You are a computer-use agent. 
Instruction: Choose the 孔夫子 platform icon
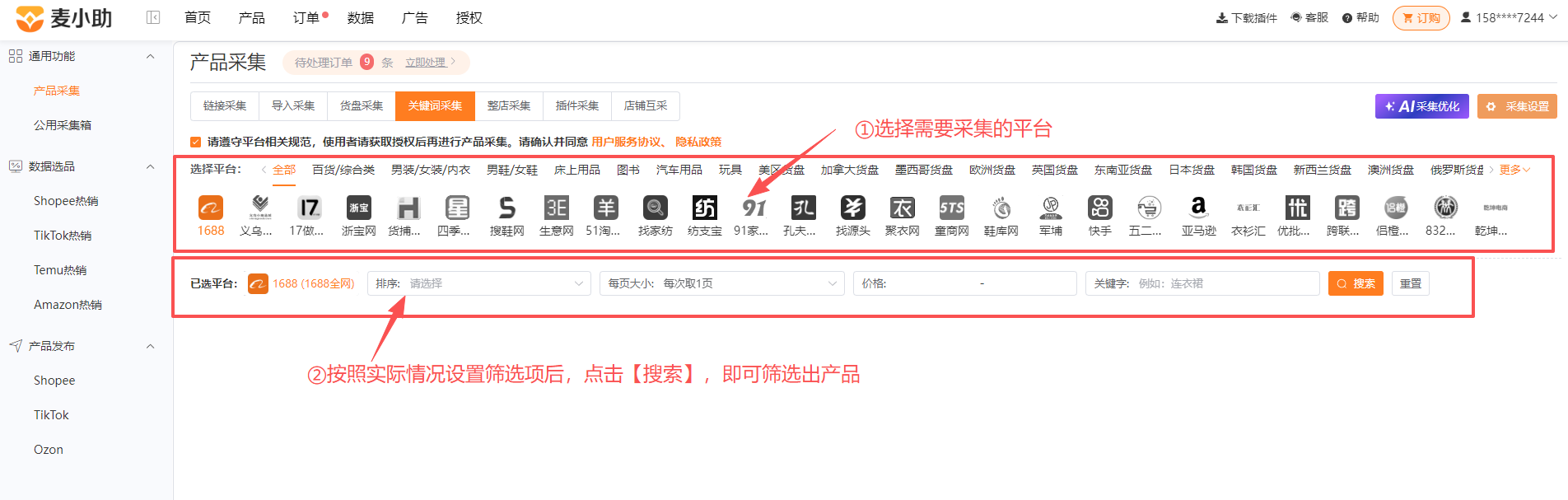tap(804, 208)
